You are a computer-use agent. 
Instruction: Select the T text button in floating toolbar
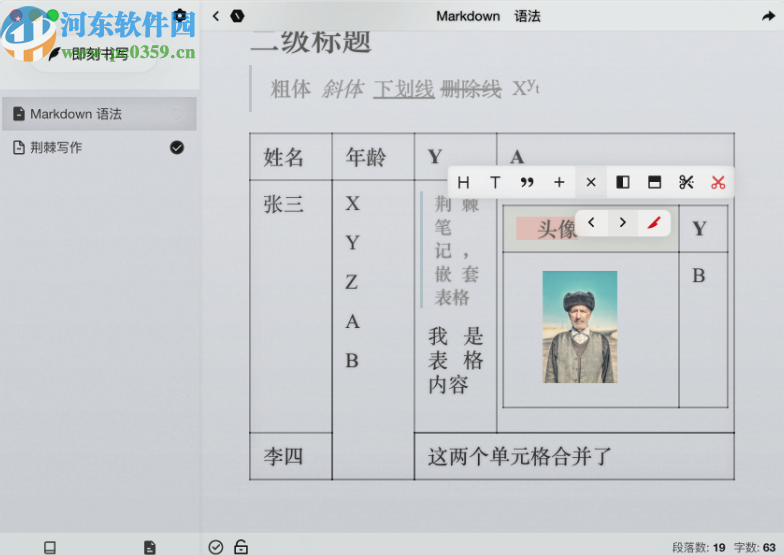(495, 182)
